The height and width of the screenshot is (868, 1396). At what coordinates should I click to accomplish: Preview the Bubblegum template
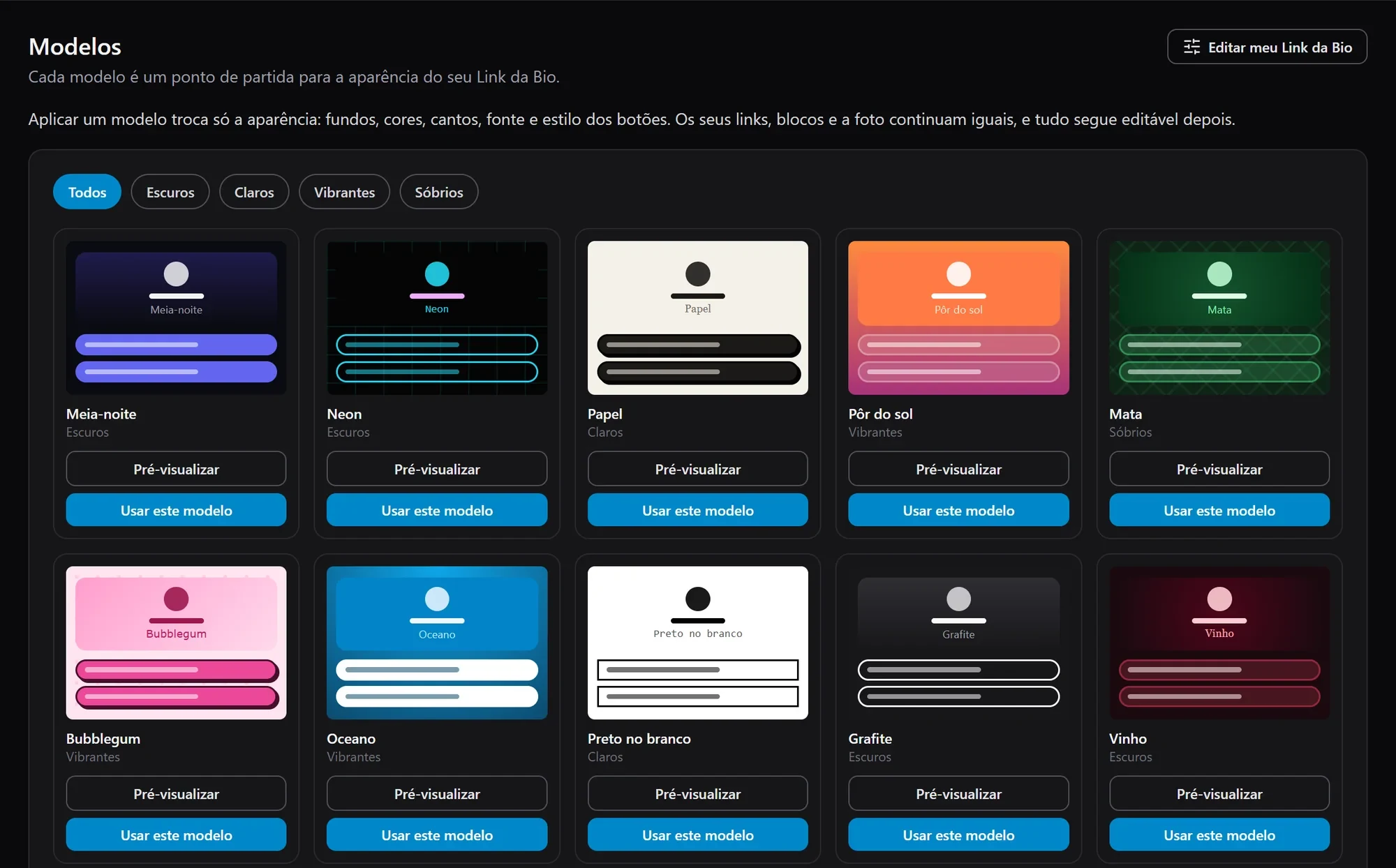pos(176,793)
